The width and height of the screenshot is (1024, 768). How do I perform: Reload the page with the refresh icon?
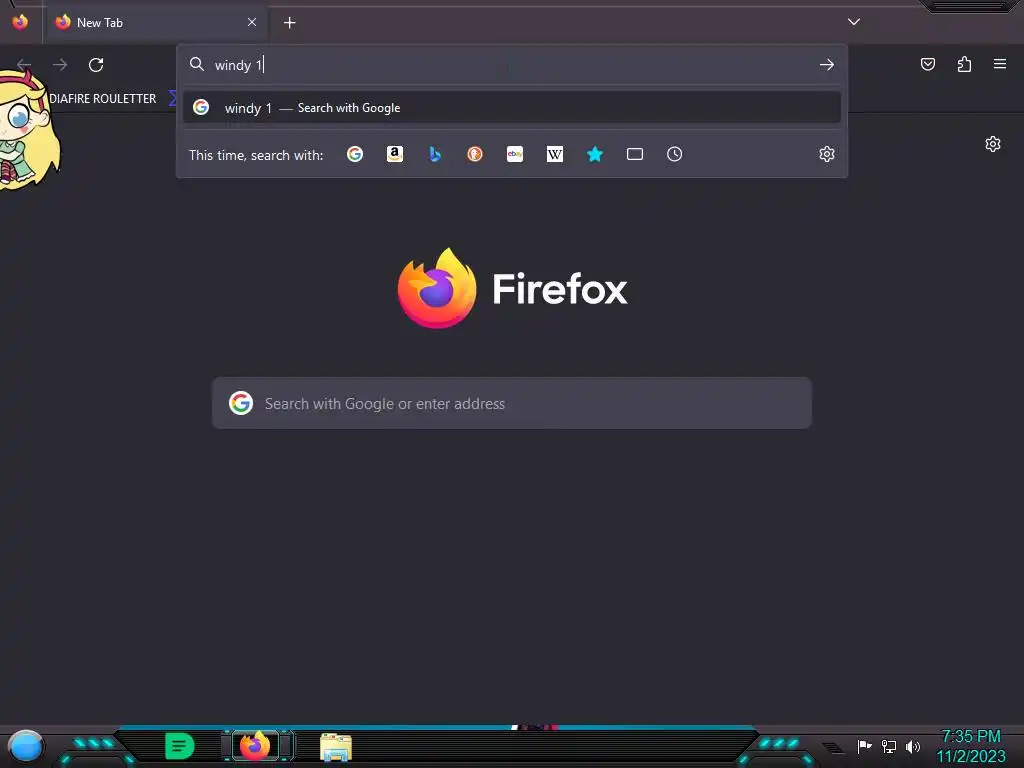[96, 65]
